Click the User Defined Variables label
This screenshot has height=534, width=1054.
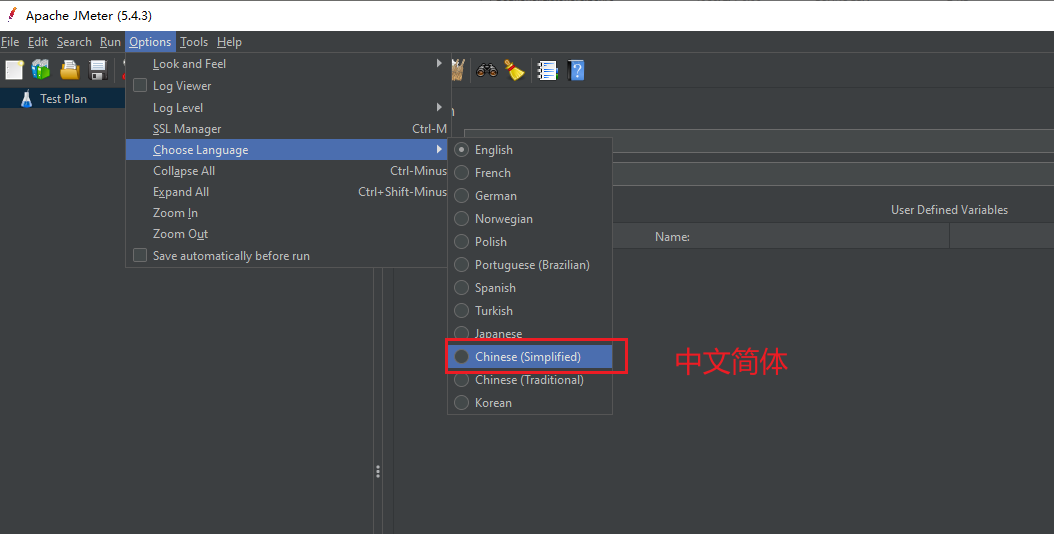tap(949, 210)
